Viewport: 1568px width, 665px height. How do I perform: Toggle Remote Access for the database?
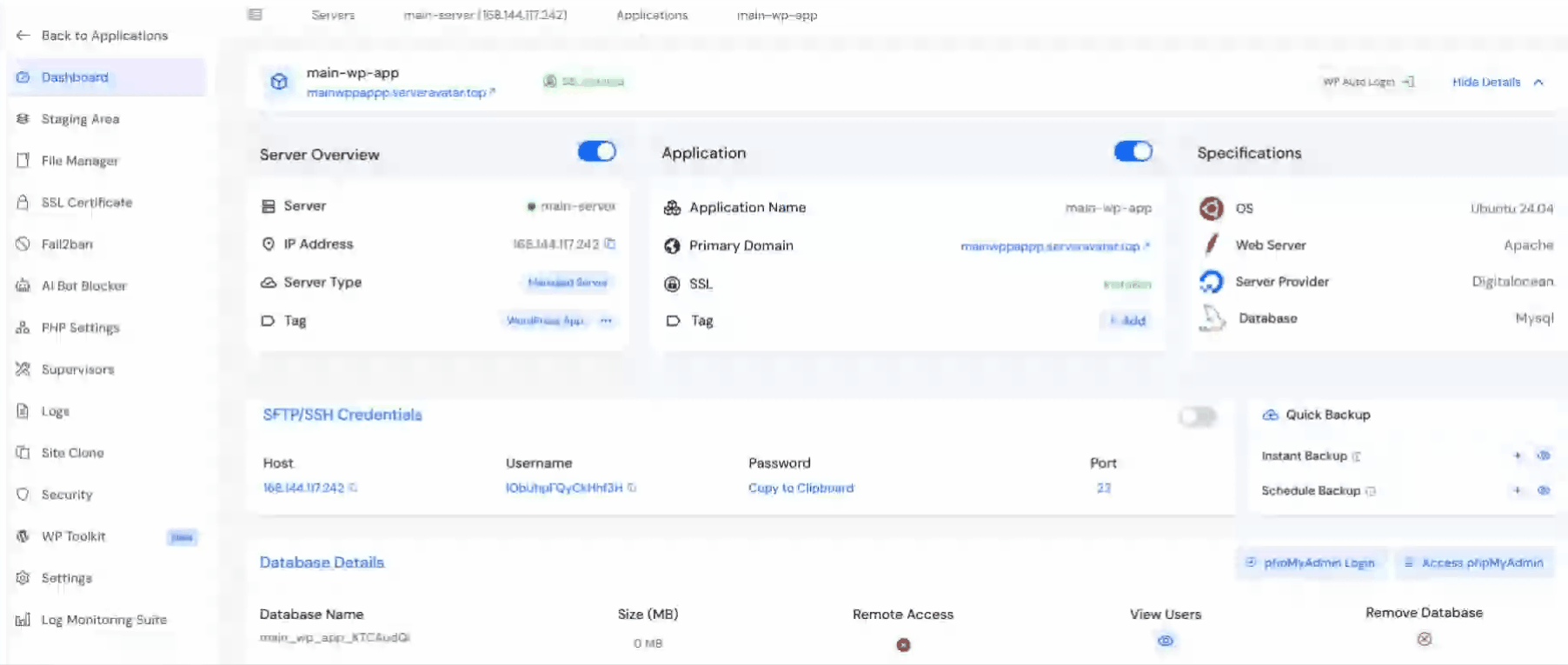(903, 645)
